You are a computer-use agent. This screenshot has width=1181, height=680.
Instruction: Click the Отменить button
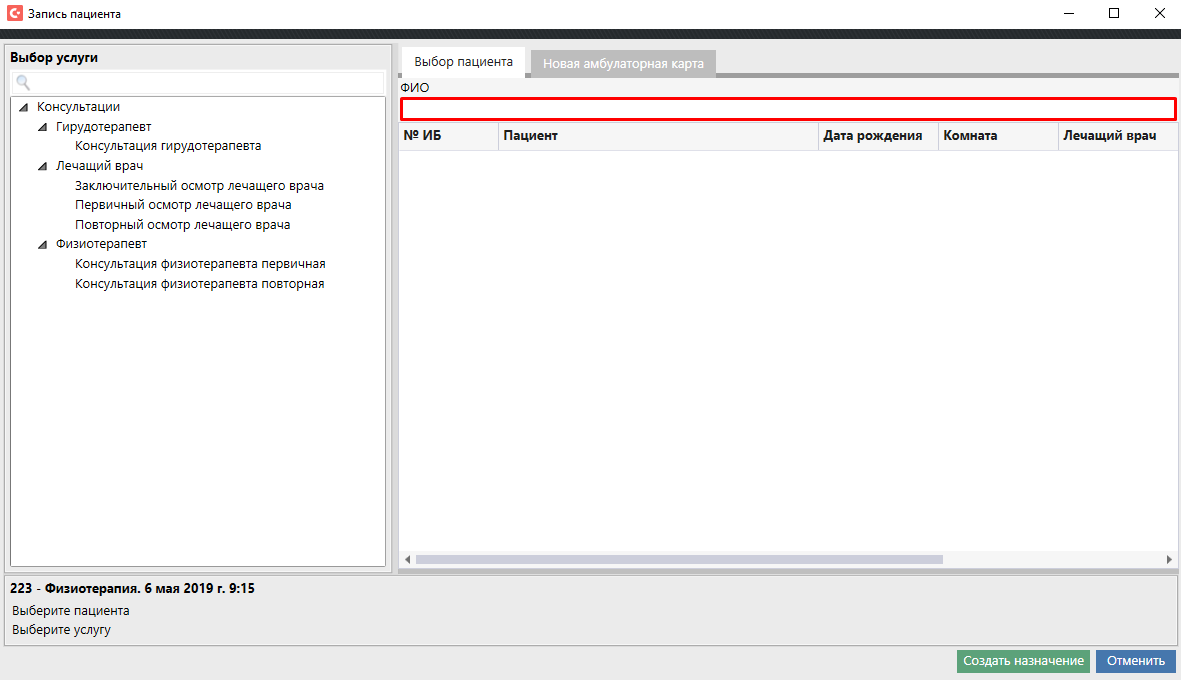tap(1135, 661)
